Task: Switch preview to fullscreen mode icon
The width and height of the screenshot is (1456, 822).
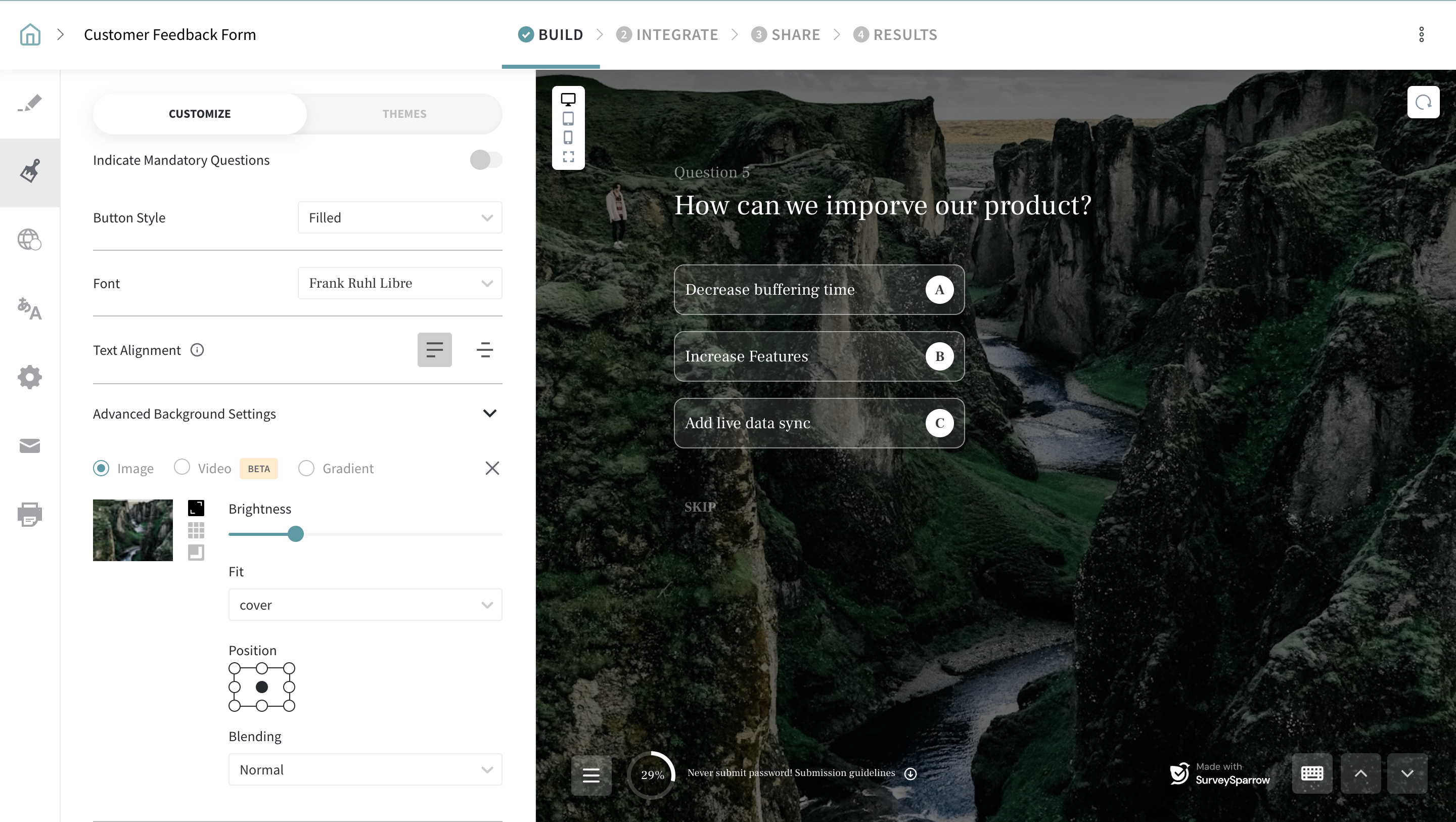Action: pos(568,157)
